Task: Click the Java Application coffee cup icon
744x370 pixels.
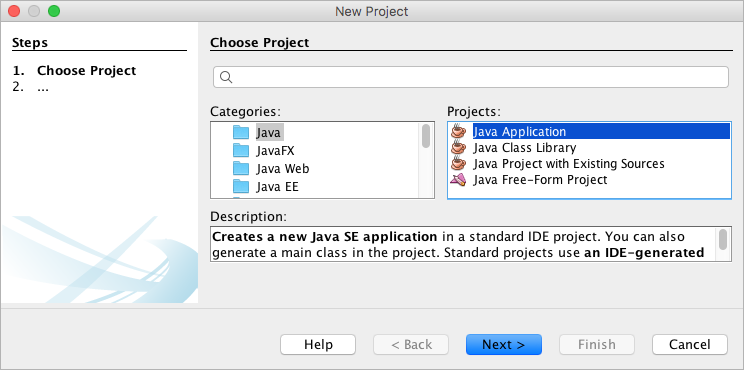Action: [x=458, y=131]
